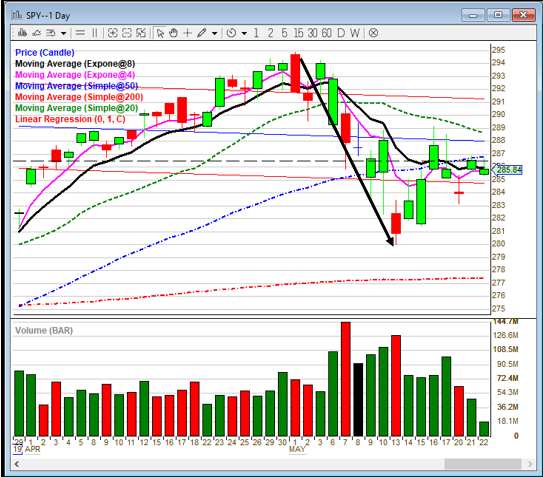543x477 pixels.
Task: Click the May 7 volume bar
Action: pos(346,379)
